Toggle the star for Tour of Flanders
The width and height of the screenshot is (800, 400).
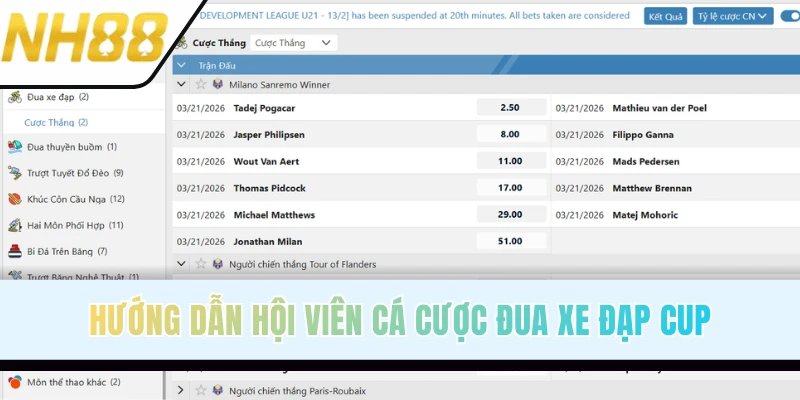(x=199, y=264)
